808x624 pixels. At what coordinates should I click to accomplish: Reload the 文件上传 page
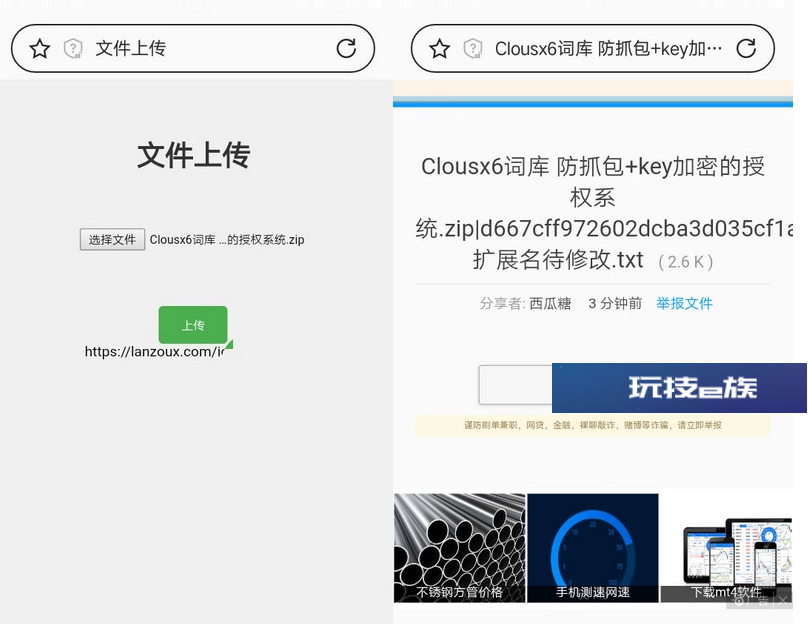tap(346, 48)
